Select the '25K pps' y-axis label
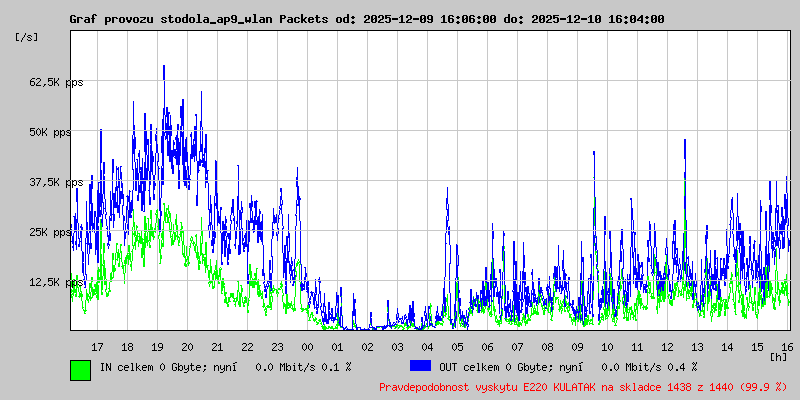This screenshot has height=400, width=800. pos(51,232)
